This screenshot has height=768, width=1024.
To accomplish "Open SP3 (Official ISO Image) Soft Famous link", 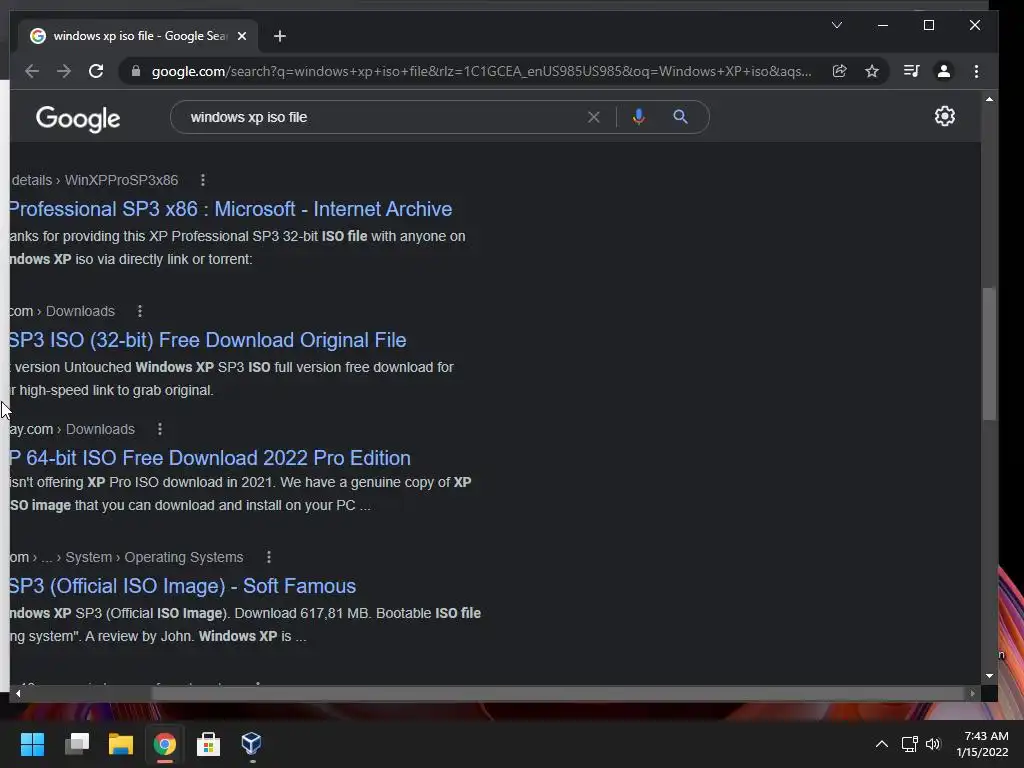I will point(183,586).
